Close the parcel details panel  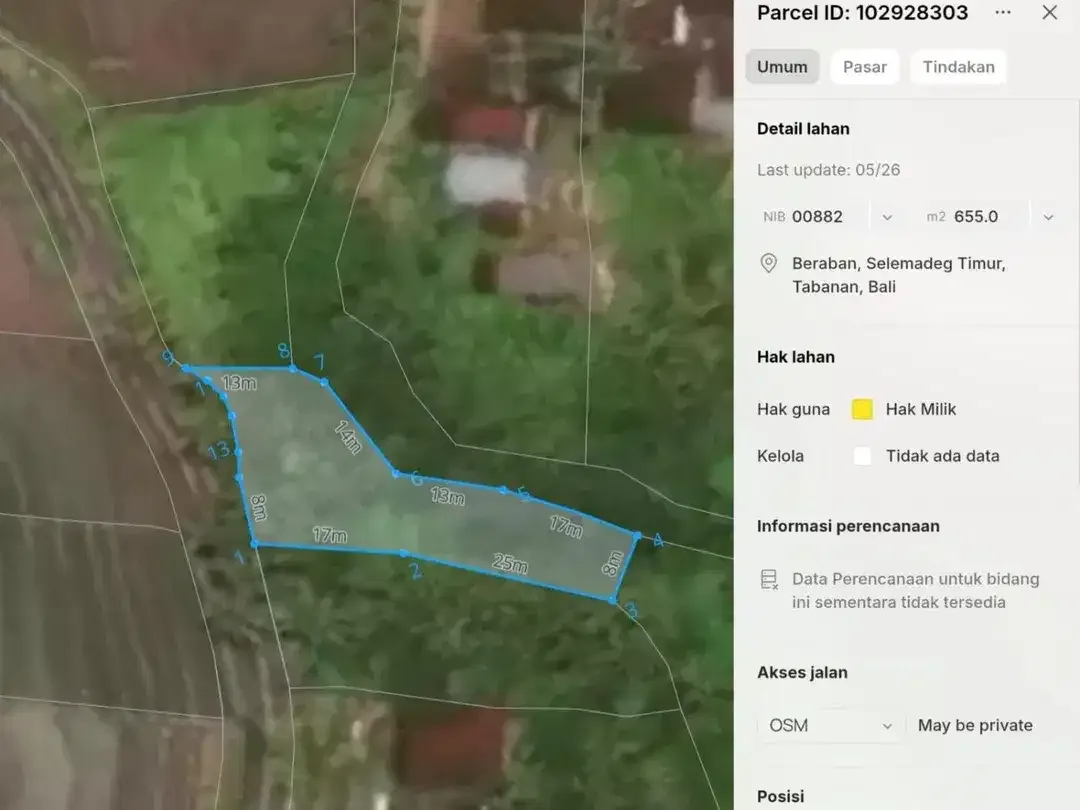[x=1050, y=12]
